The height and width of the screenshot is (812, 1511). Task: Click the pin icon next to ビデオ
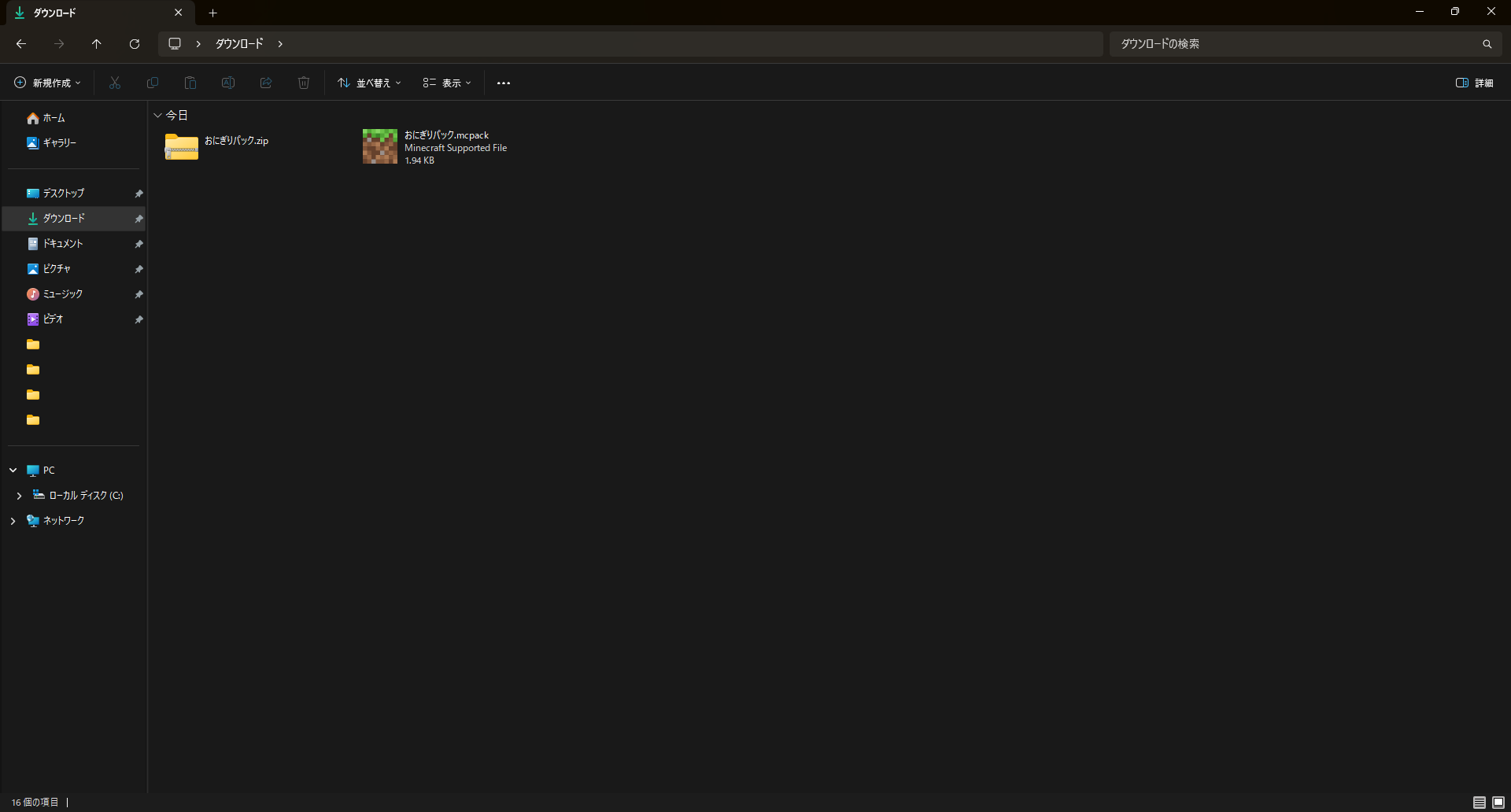click(139, 319)
